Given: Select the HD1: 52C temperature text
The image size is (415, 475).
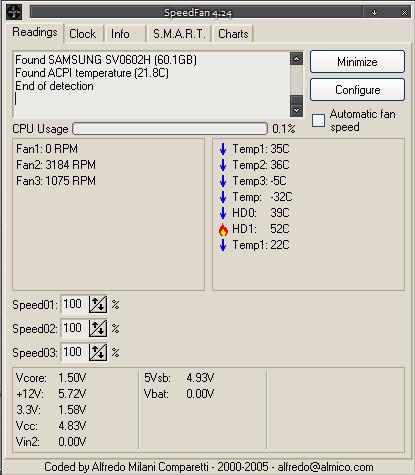Looking at the screenshot, I should pyautogui.click(x=261, y=229).
